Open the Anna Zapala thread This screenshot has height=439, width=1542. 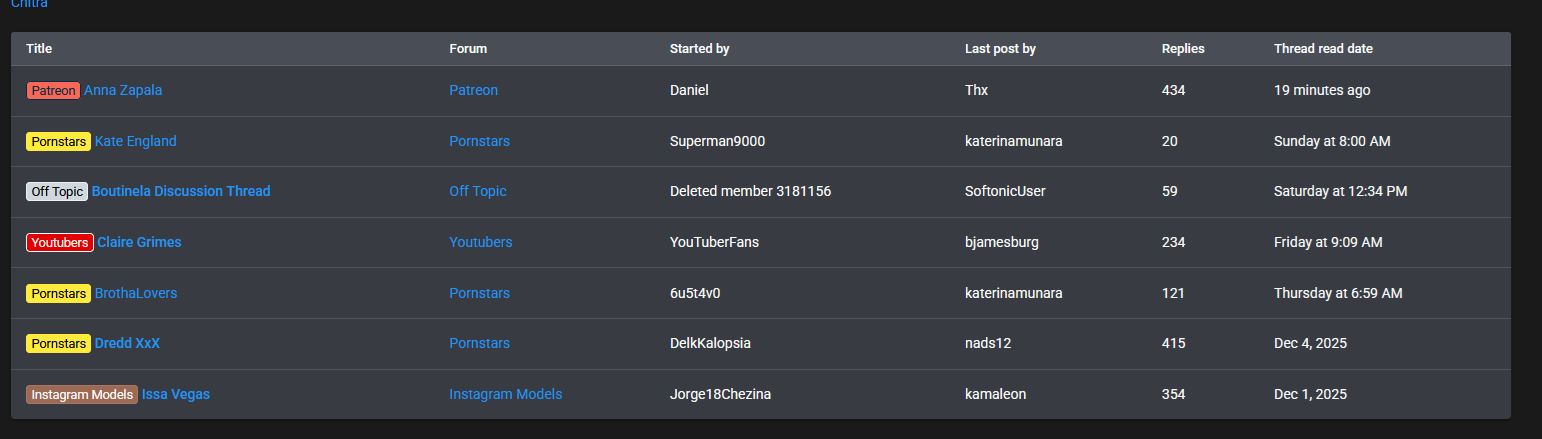(x=123, y=90)
